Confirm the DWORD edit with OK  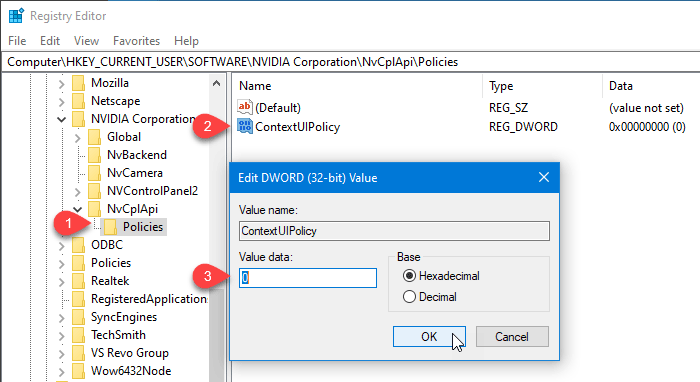pyautogui.click(x=429, y=336)
